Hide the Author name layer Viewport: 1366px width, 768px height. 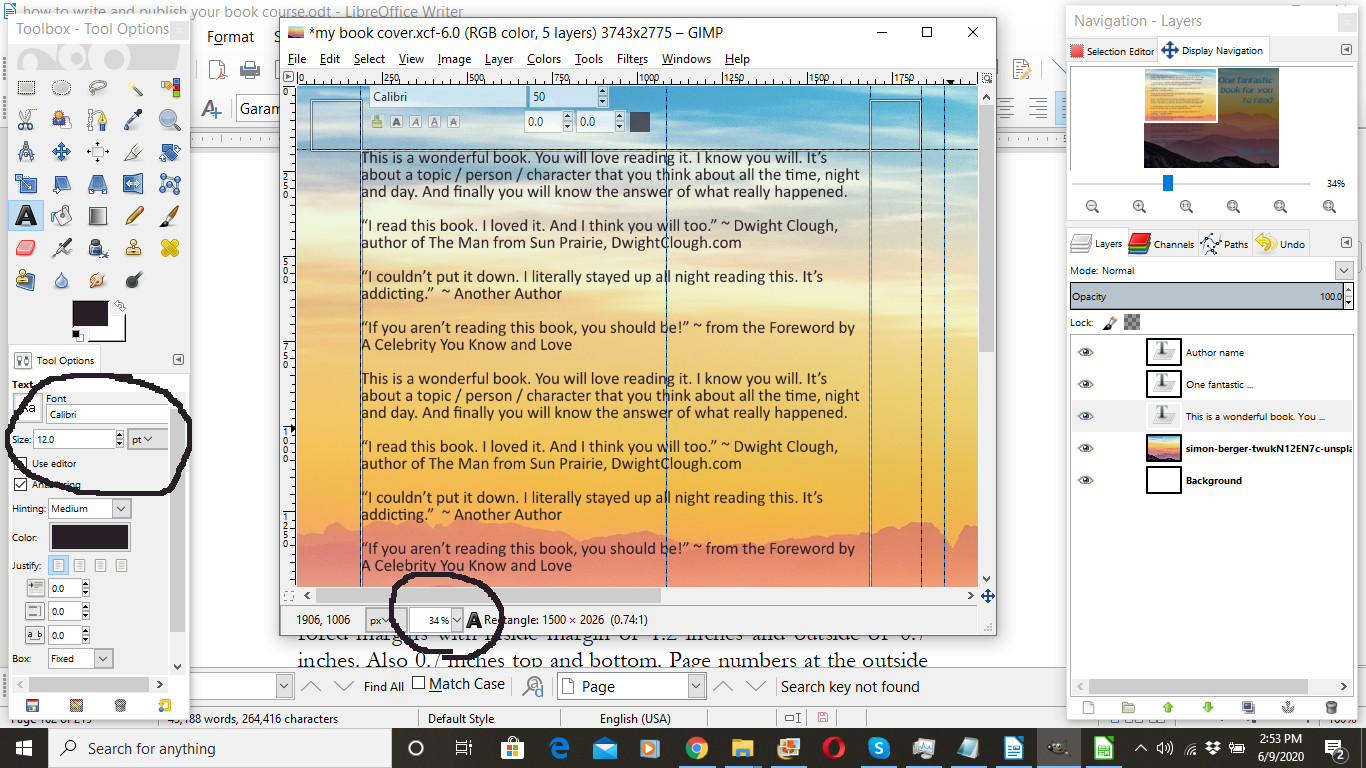click(1086, 352)
